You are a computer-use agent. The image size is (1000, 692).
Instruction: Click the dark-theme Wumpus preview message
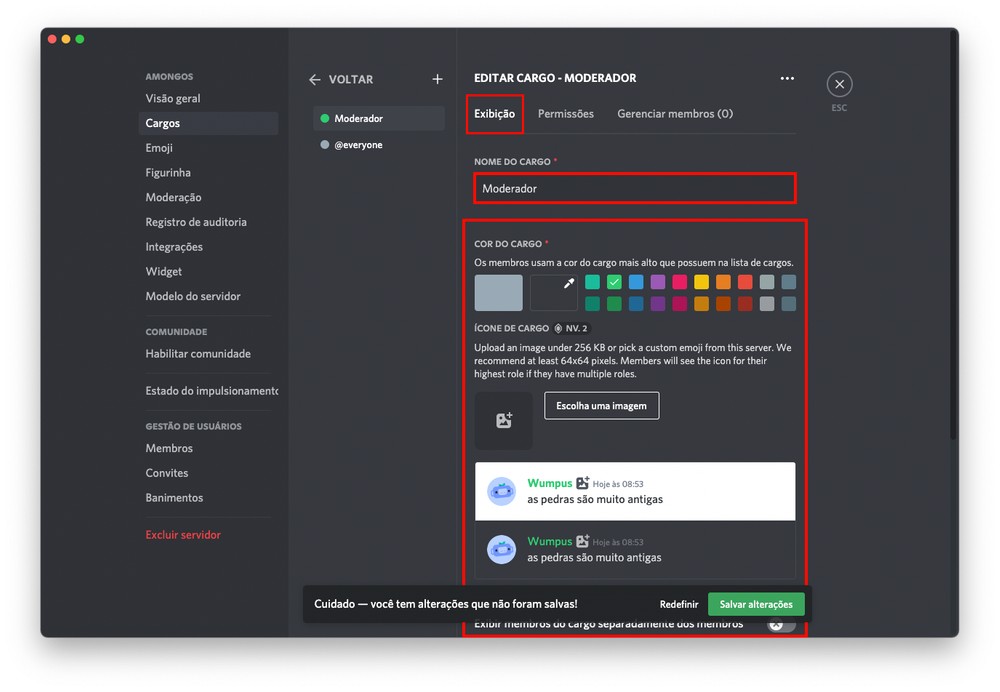point(635,550)
